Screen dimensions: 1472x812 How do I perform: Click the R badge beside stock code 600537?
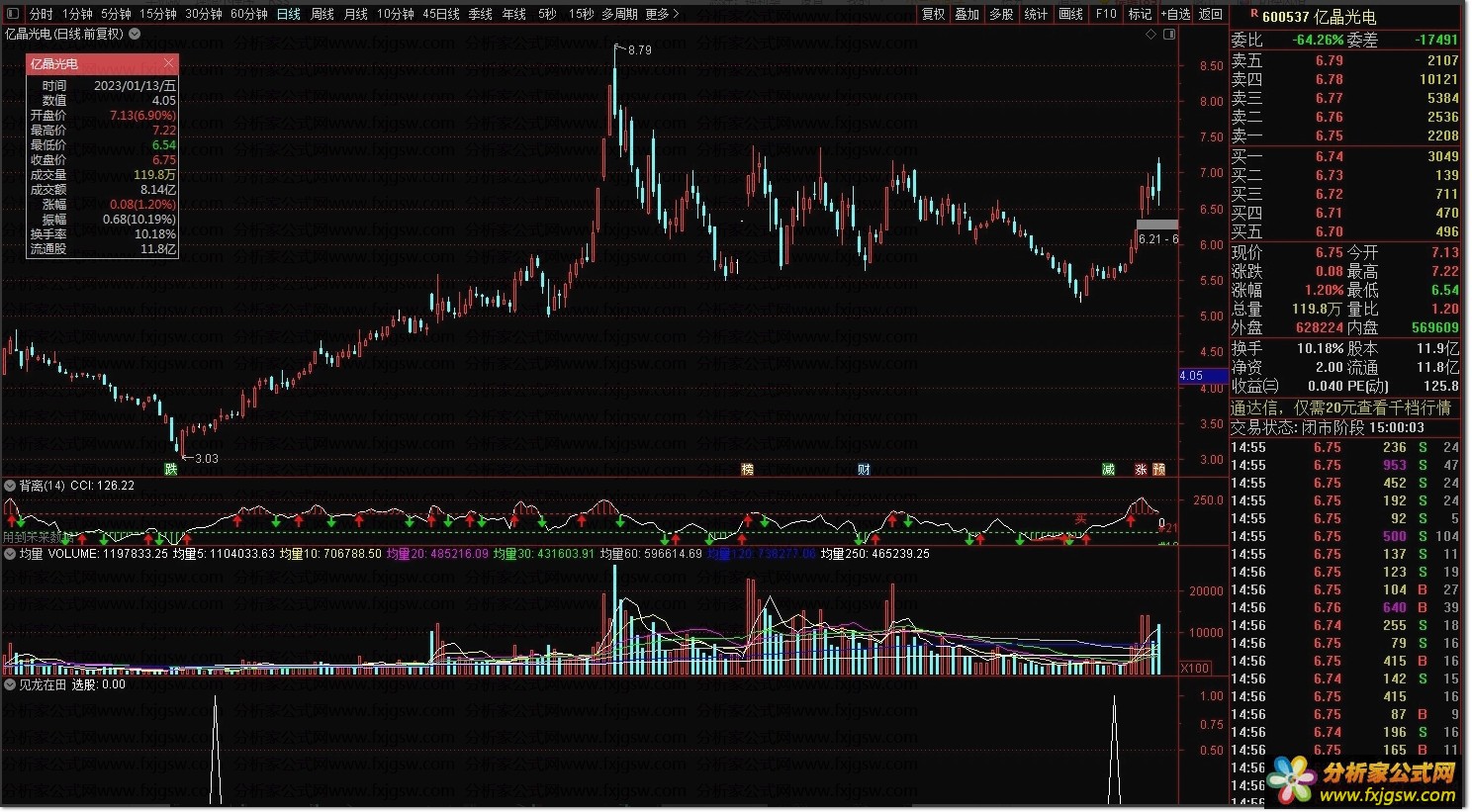1254,14
